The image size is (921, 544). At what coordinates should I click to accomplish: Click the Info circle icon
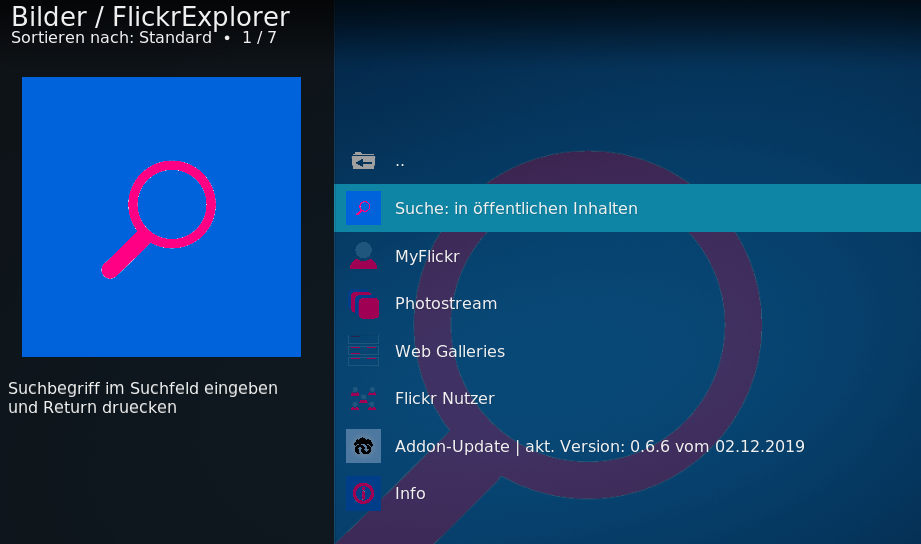pyautogui.click(x=364, y=493)
